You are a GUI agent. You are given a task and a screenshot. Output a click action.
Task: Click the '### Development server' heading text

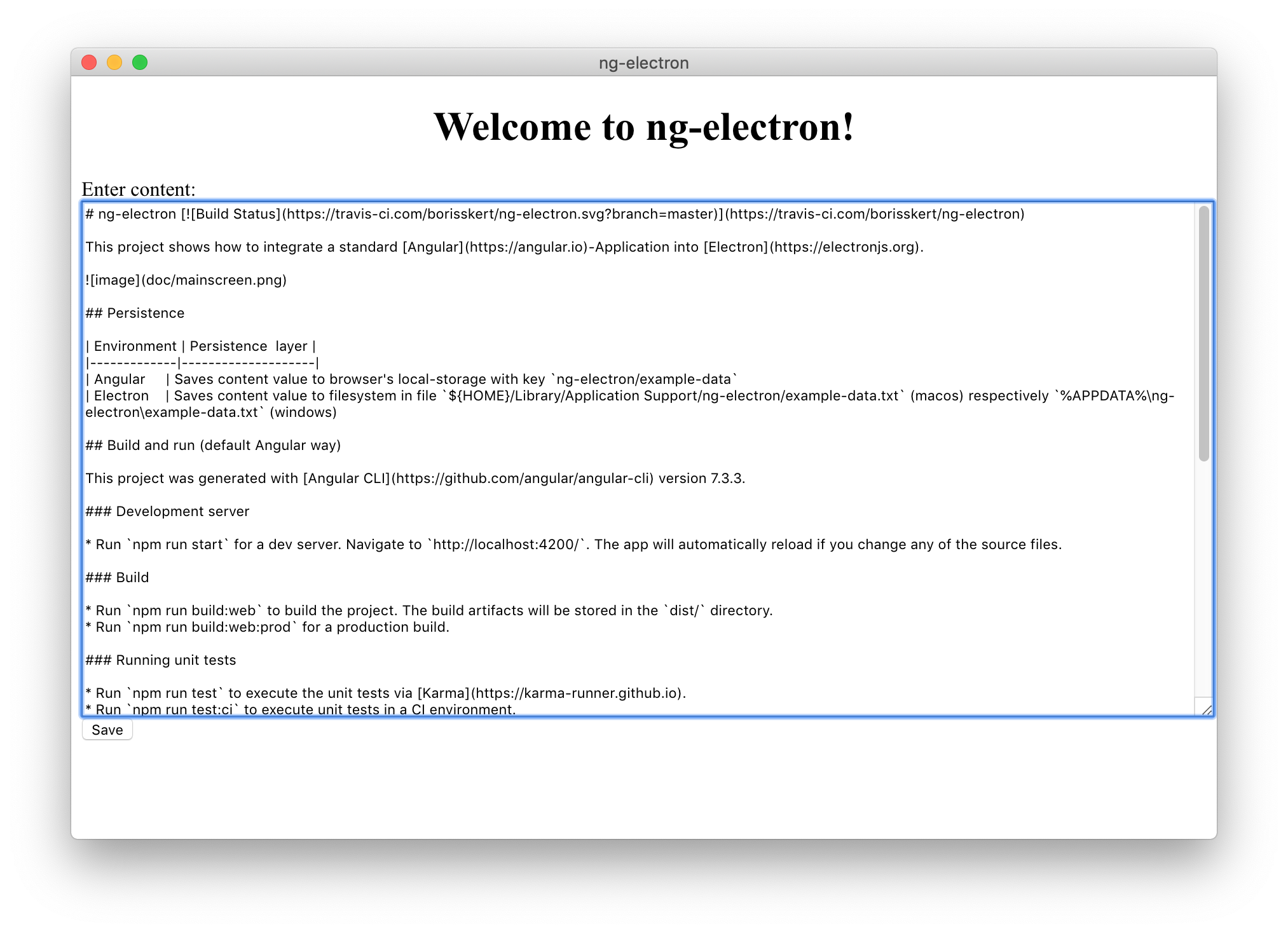(x=167, y=512)
